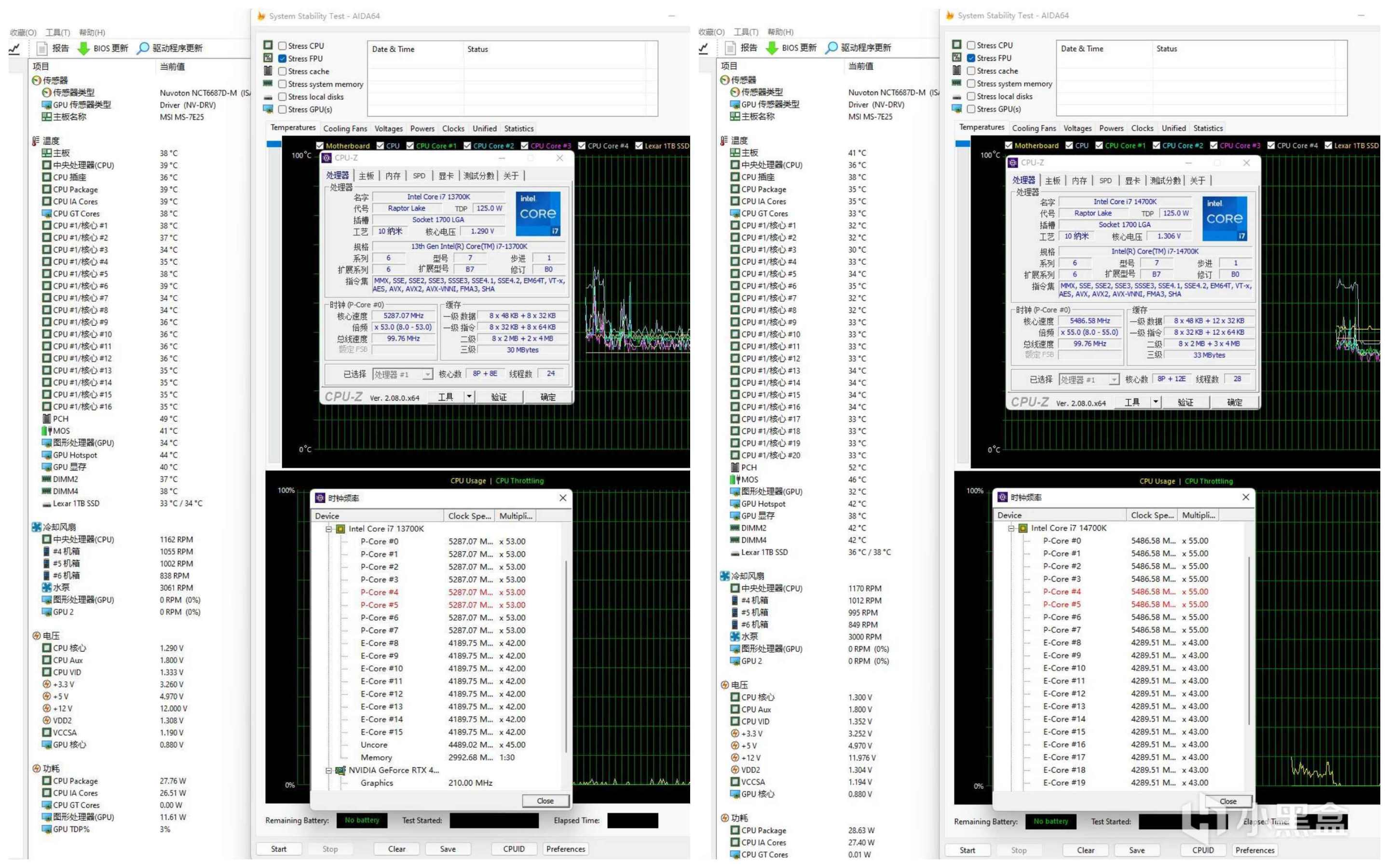Viewport: 1389px width, 868px height.
Task: Click the Intel Core i7 logo in CPU-Z
Action: coord(537,214)
